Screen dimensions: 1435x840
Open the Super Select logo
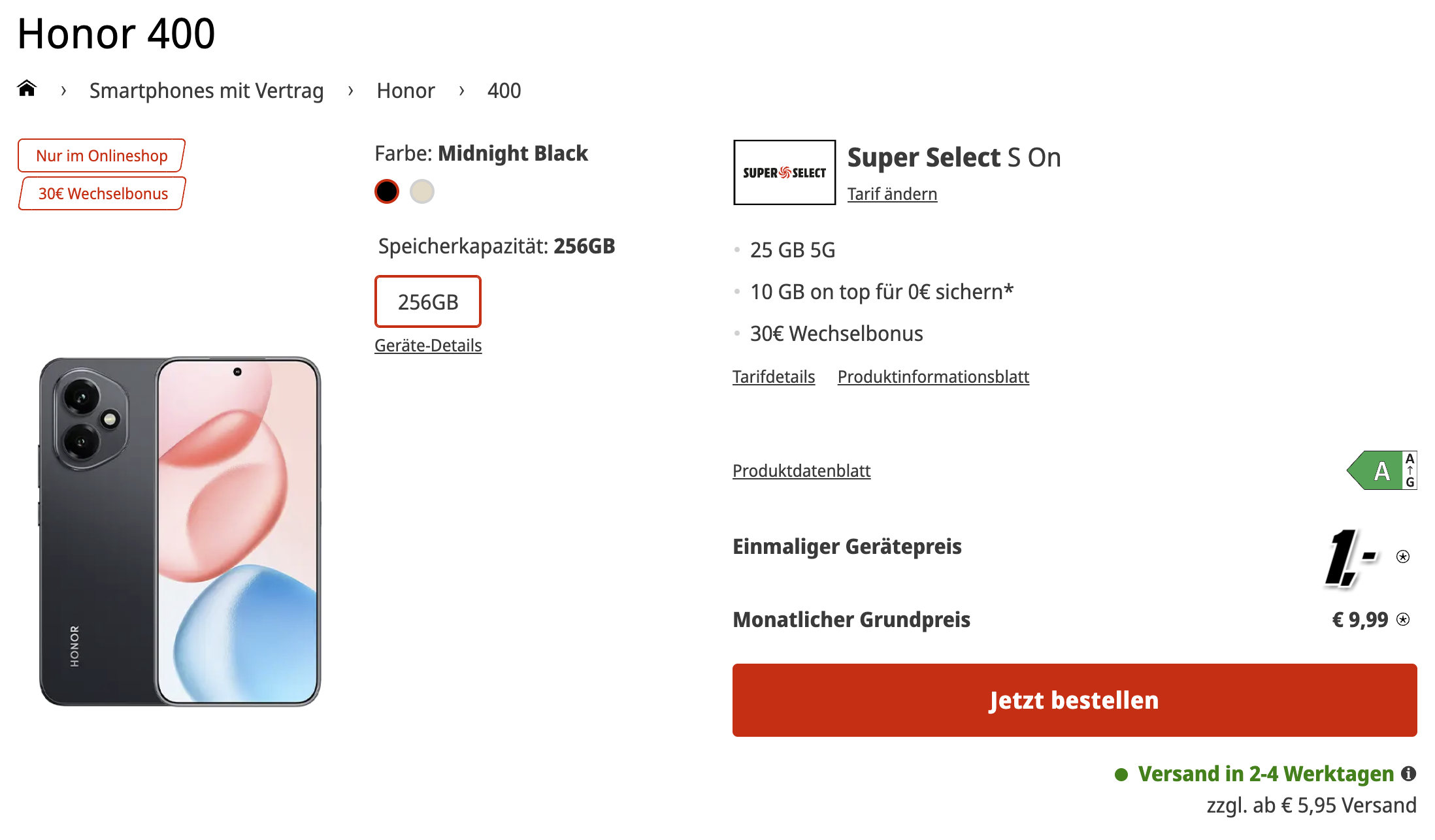point(784,172)
